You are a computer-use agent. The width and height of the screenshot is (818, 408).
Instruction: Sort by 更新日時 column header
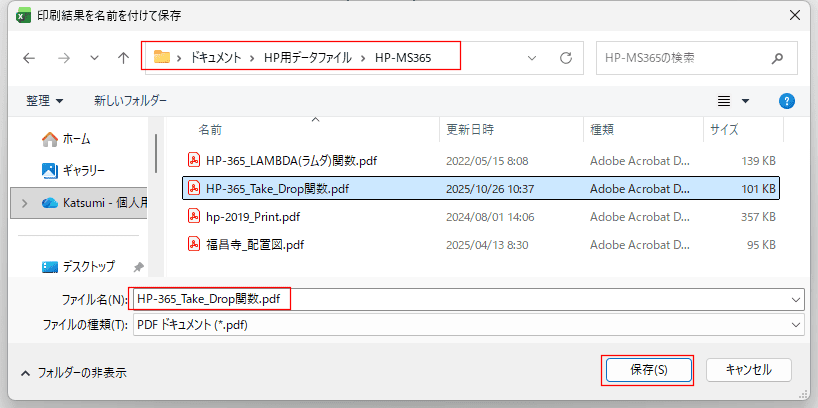[x=470, y=130]
